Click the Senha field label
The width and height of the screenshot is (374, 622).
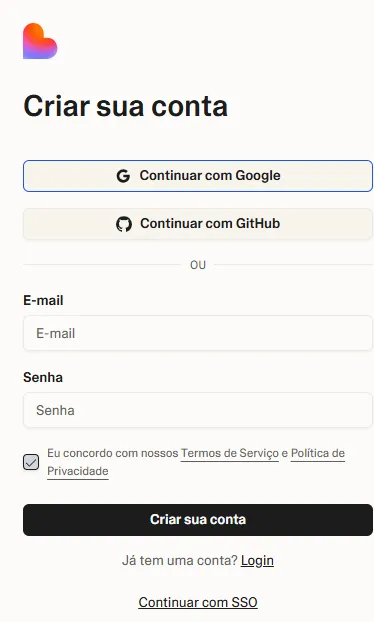43,377
